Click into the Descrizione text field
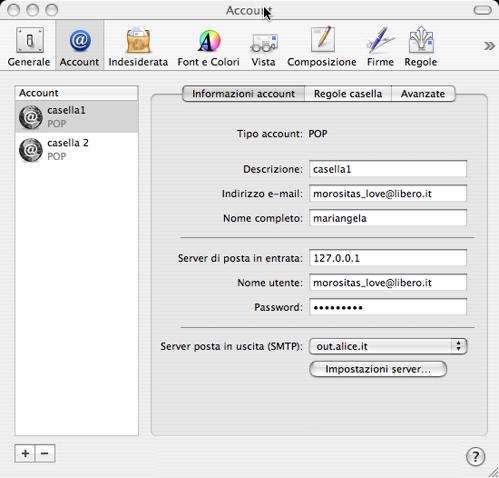The image size is (499, 478). click(x=388, y=169)
